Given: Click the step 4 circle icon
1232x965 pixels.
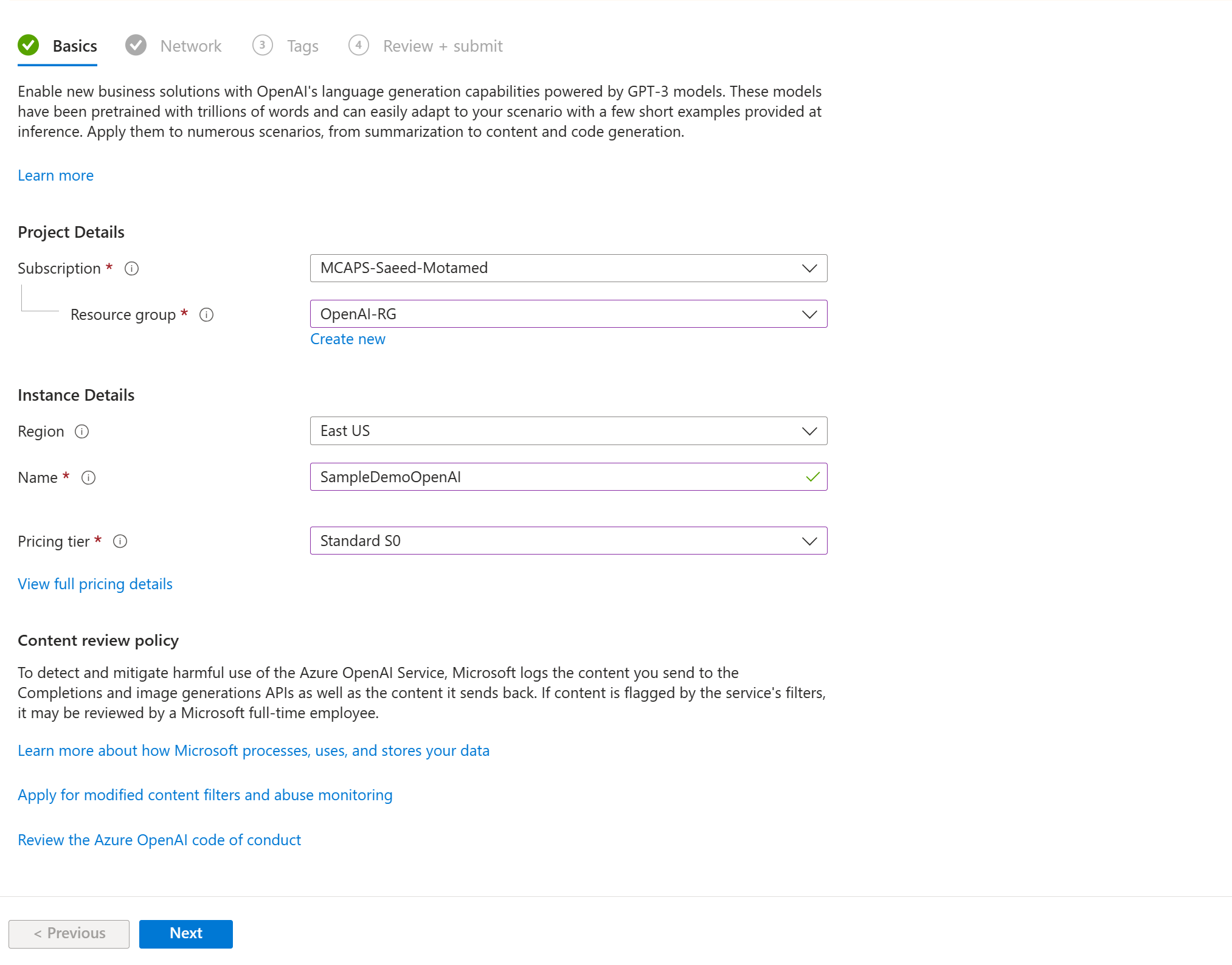Looking at the screenshot, I should pyautogui.click(x=358, y=45).
